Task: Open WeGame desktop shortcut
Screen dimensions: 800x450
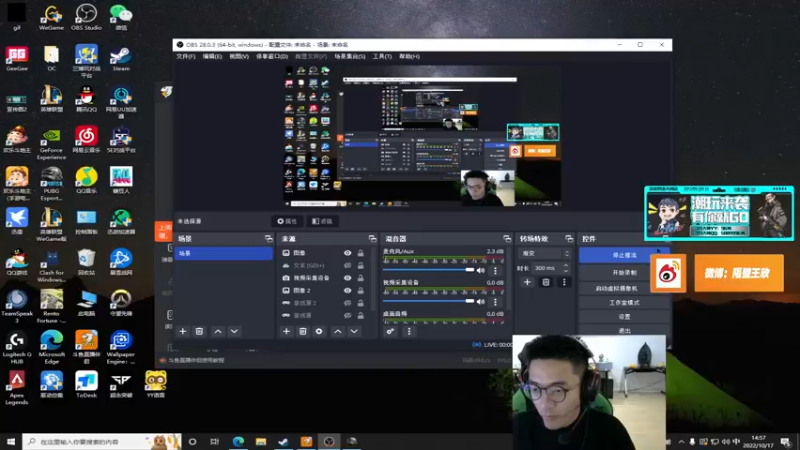Action: pyautogui.click(x=52, y=17)
